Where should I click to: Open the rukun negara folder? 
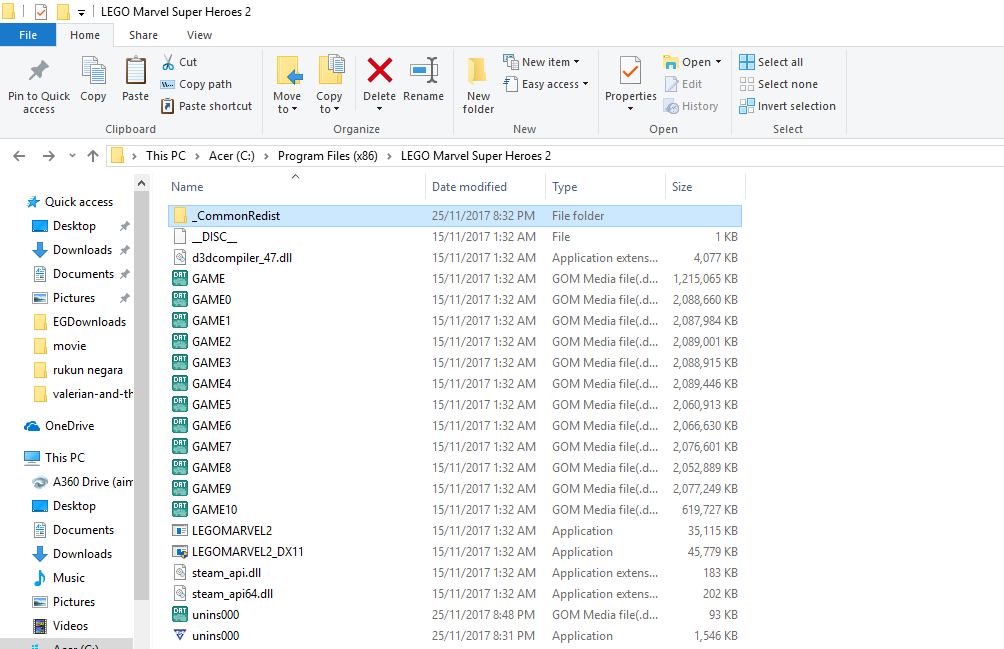78,370
